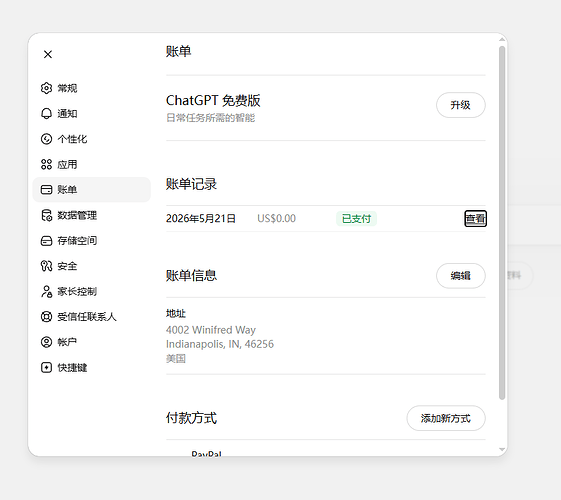
Task: Switch to 个性化 settings
Action: [x=91, y=139]
